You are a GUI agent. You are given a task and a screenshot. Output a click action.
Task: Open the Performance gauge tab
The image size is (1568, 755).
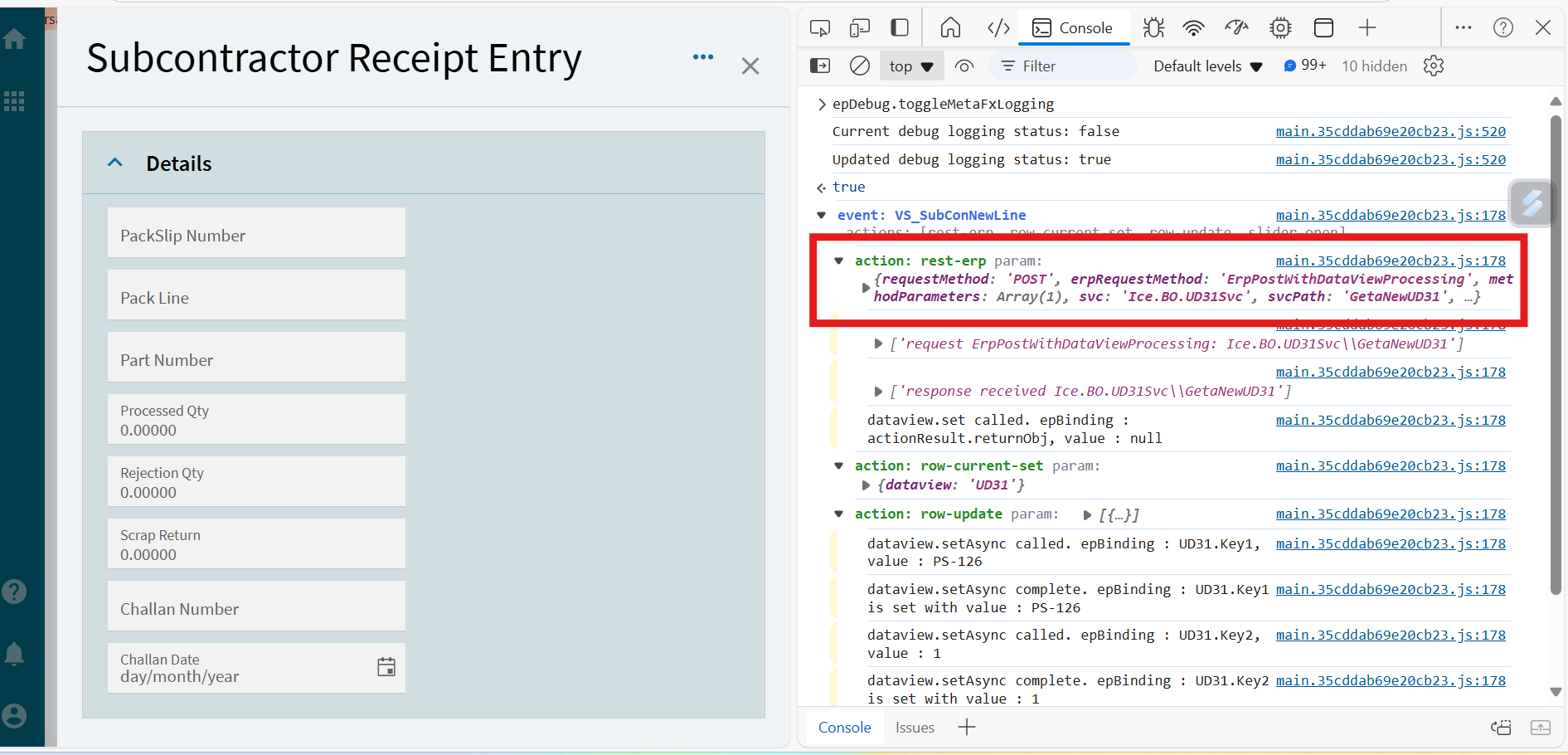[1236, 28]
